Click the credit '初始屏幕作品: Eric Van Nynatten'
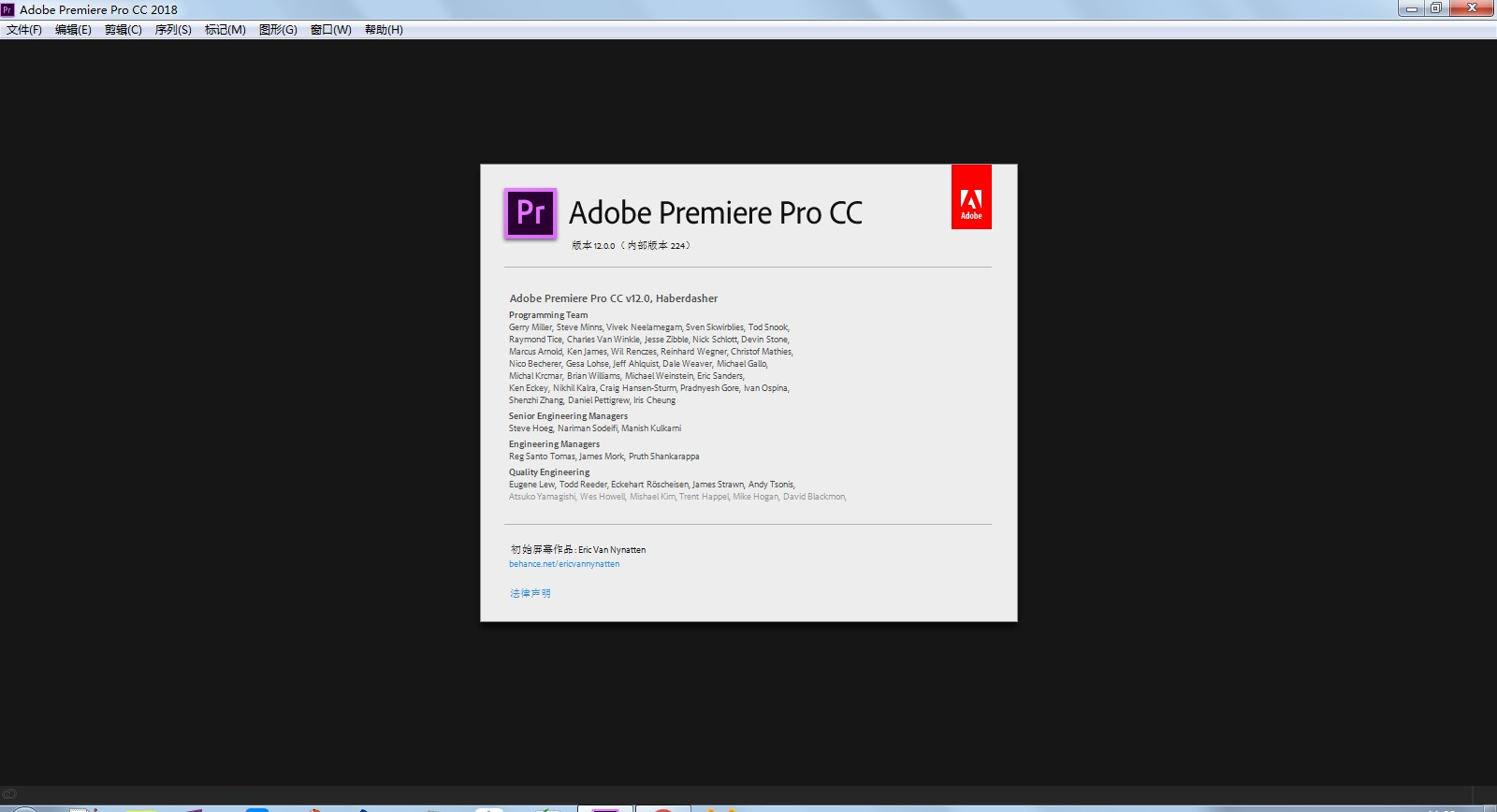This screenshot has height=812, width=1497. point(578,550)
